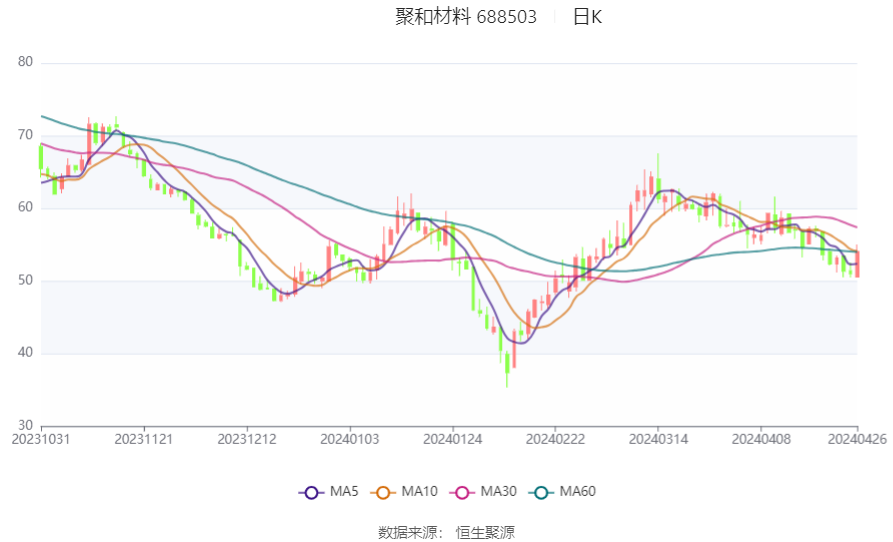Toggle the MA10 legend series
The image size is (893, 542).
tap(404, 492)
